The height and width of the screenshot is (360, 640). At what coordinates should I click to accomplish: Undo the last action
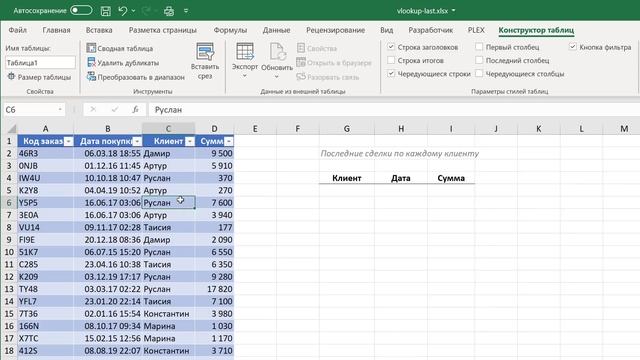(x=122, y=11)
